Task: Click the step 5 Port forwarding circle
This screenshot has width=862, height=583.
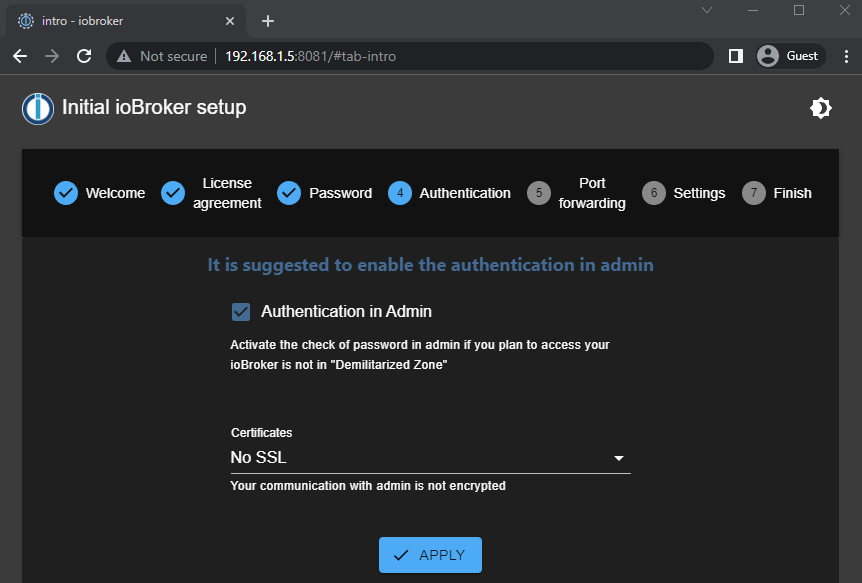Action: (539, 193)
